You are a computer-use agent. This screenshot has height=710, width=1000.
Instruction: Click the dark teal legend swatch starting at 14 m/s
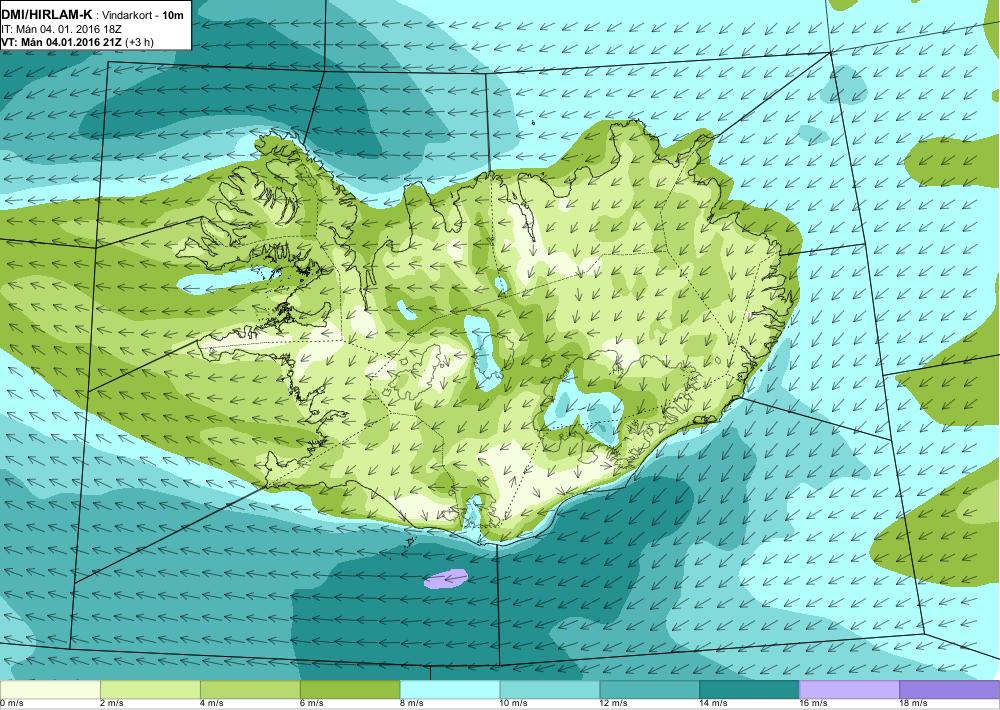click(x=749, y=690)
